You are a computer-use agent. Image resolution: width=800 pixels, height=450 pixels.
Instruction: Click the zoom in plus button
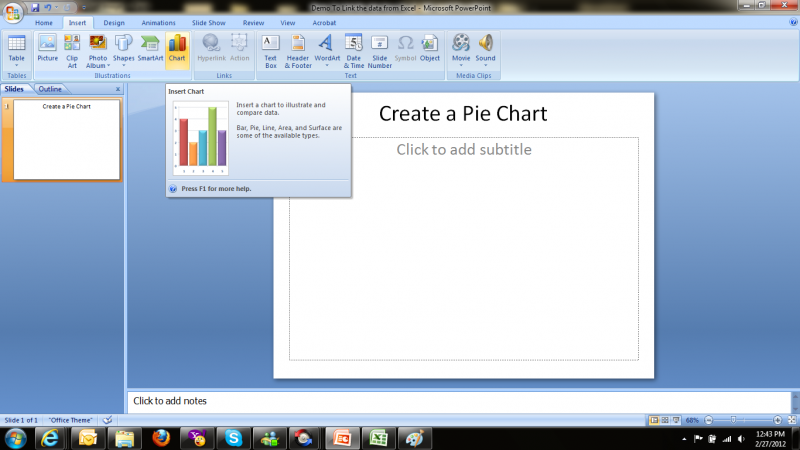click(778, 420)
